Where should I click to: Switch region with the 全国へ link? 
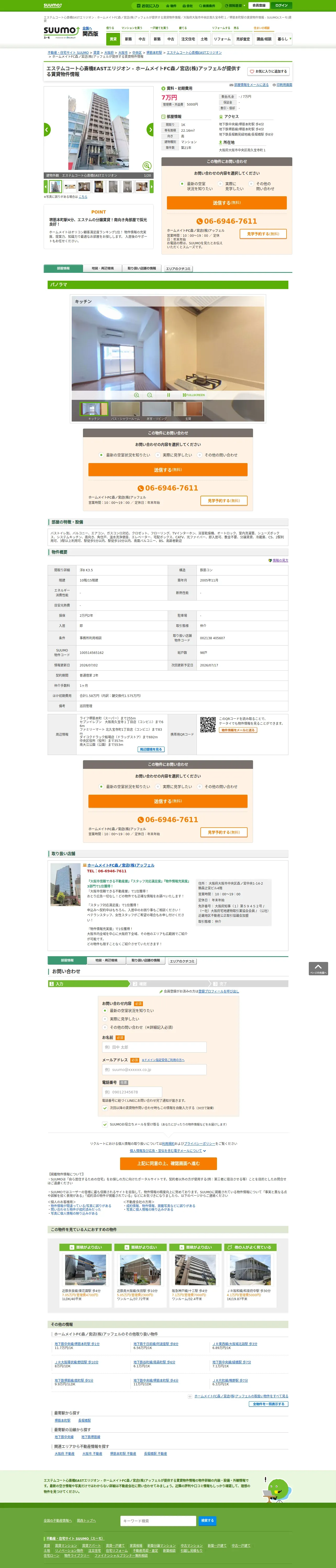click(x=87, y=28)
